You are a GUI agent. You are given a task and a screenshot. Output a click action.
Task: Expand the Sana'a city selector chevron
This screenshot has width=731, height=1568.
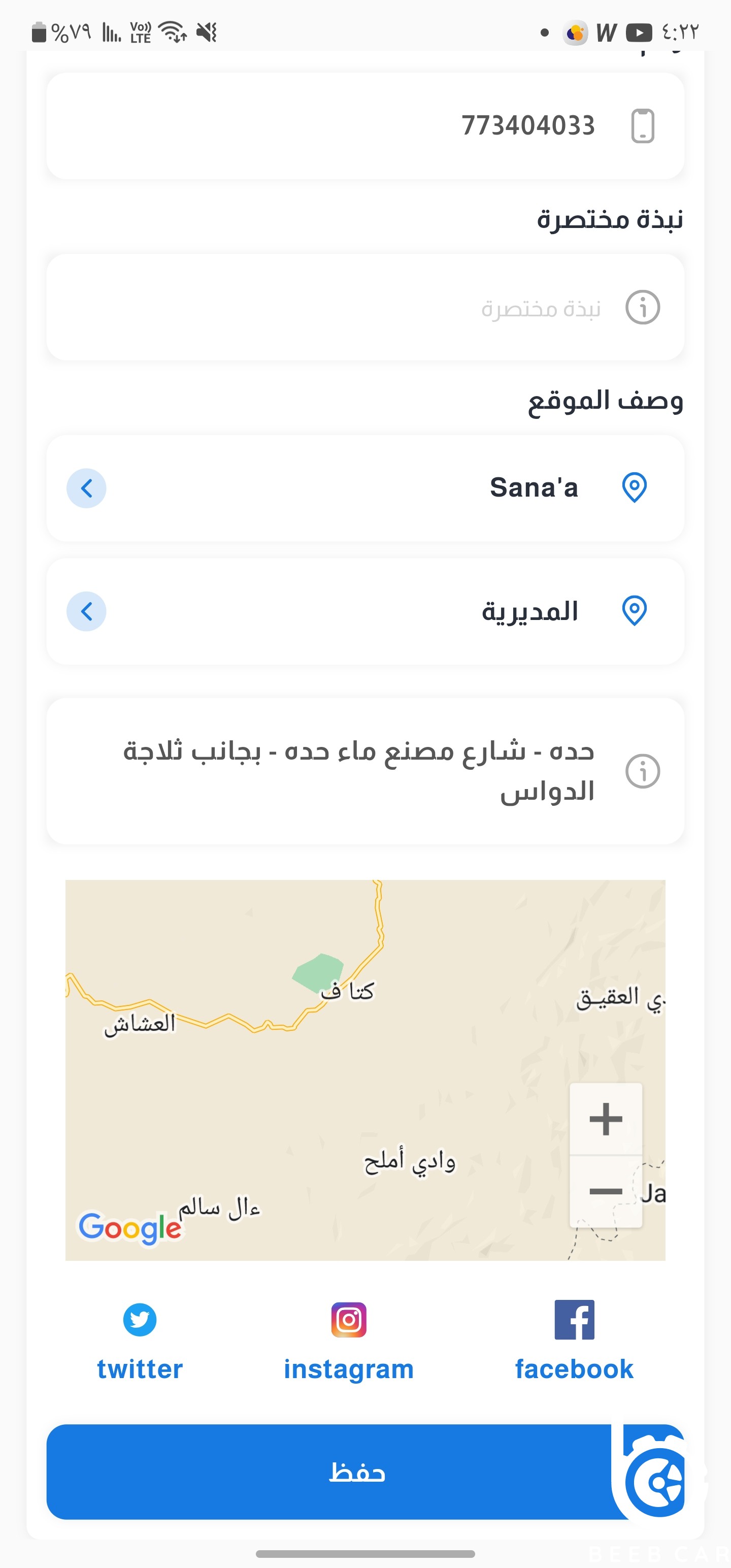(86, 488)
